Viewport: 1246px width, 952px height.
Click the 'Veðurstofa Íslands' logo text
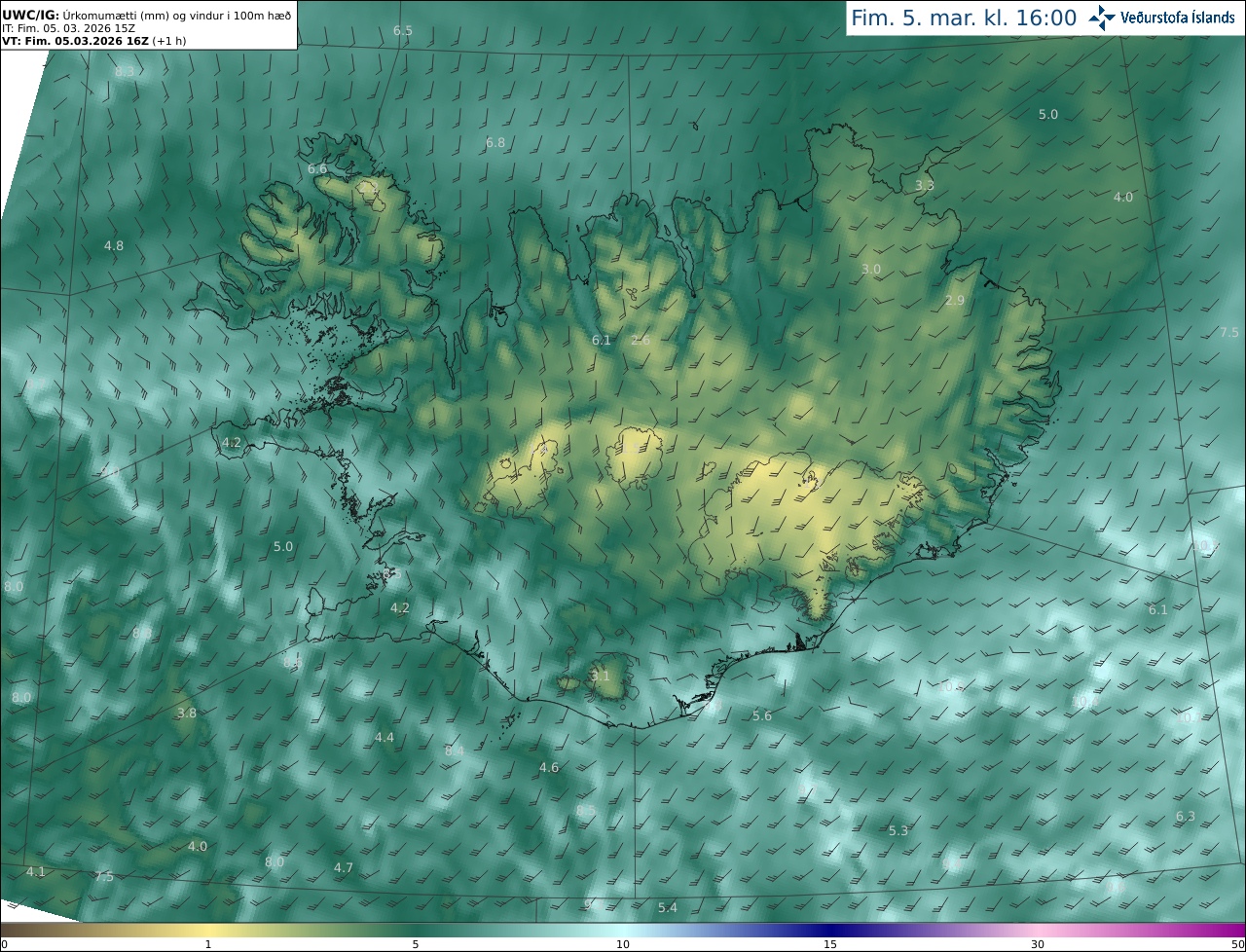1177,18
